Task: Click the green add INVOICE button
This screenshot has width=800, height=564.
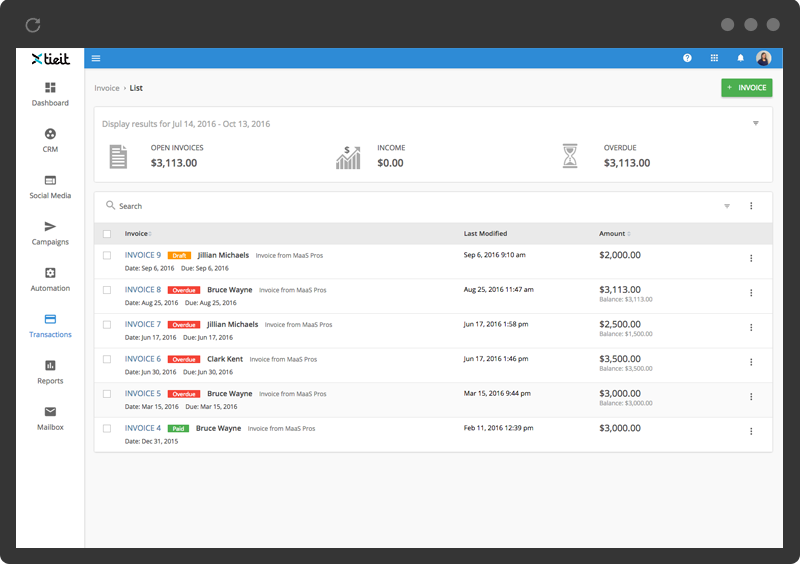Action: [746, 88]
